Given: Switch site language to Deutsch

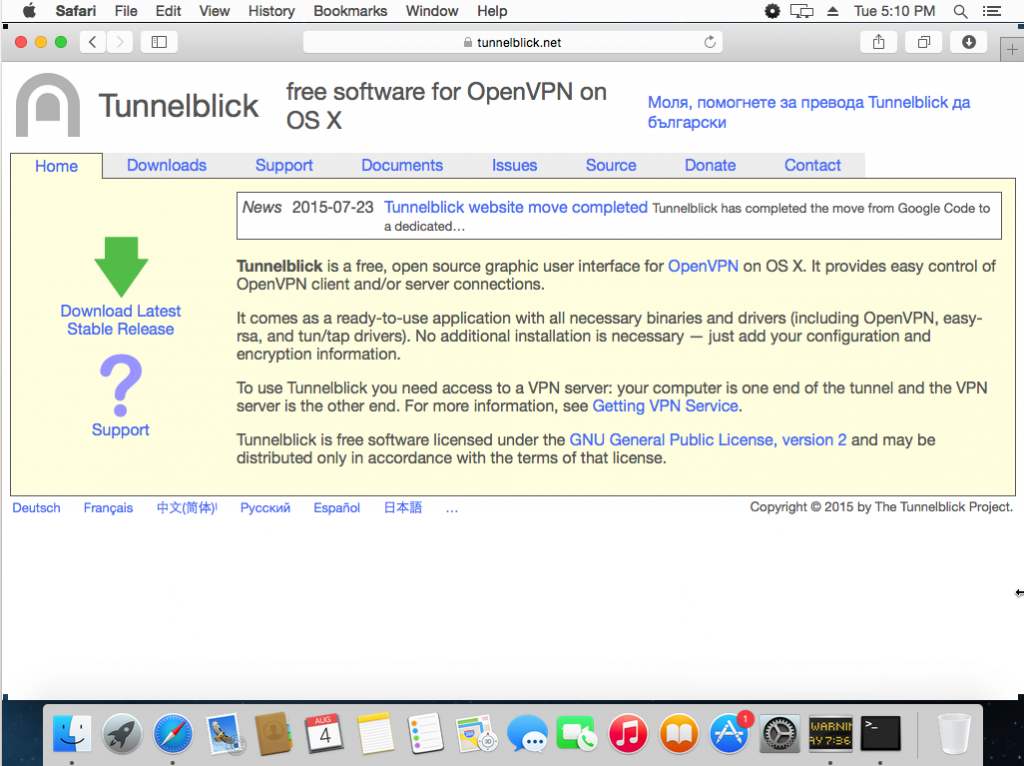Looking at the screenshot, I should (37, 507).
